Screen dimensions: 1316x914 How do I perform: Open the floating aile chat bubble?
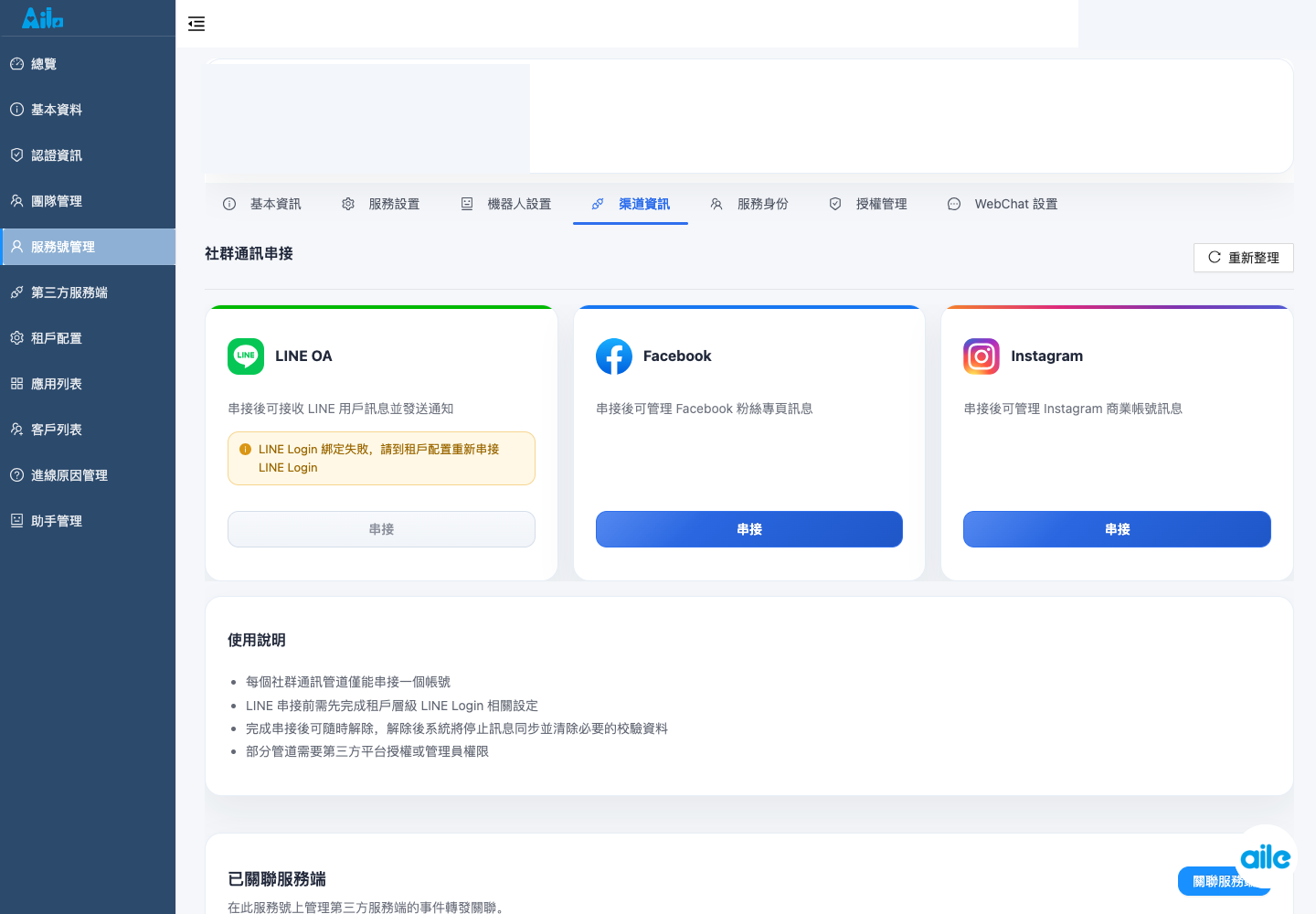pyautogui.click(x=1266, y=856)
